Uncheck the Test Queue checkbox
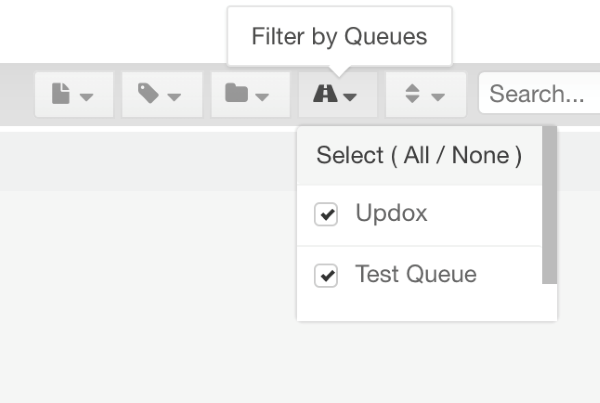Screen dimensions: 600x403 (x=326, y=275)
